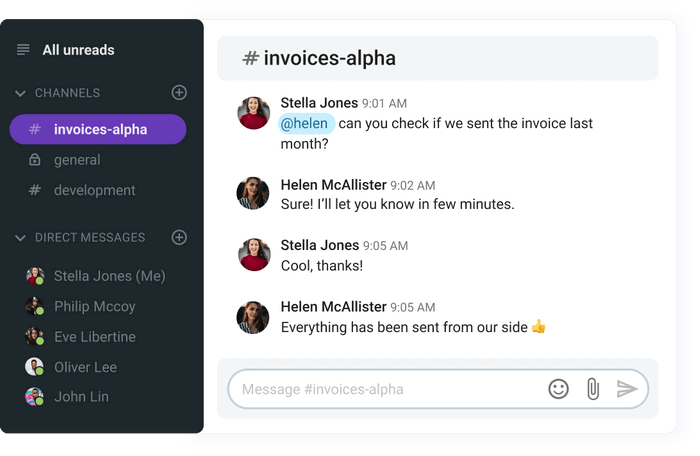Image resolution: width=700 pixels, height=456 pixels.
Task: Open John Lin direct message
Action: [x=81, y=397]
